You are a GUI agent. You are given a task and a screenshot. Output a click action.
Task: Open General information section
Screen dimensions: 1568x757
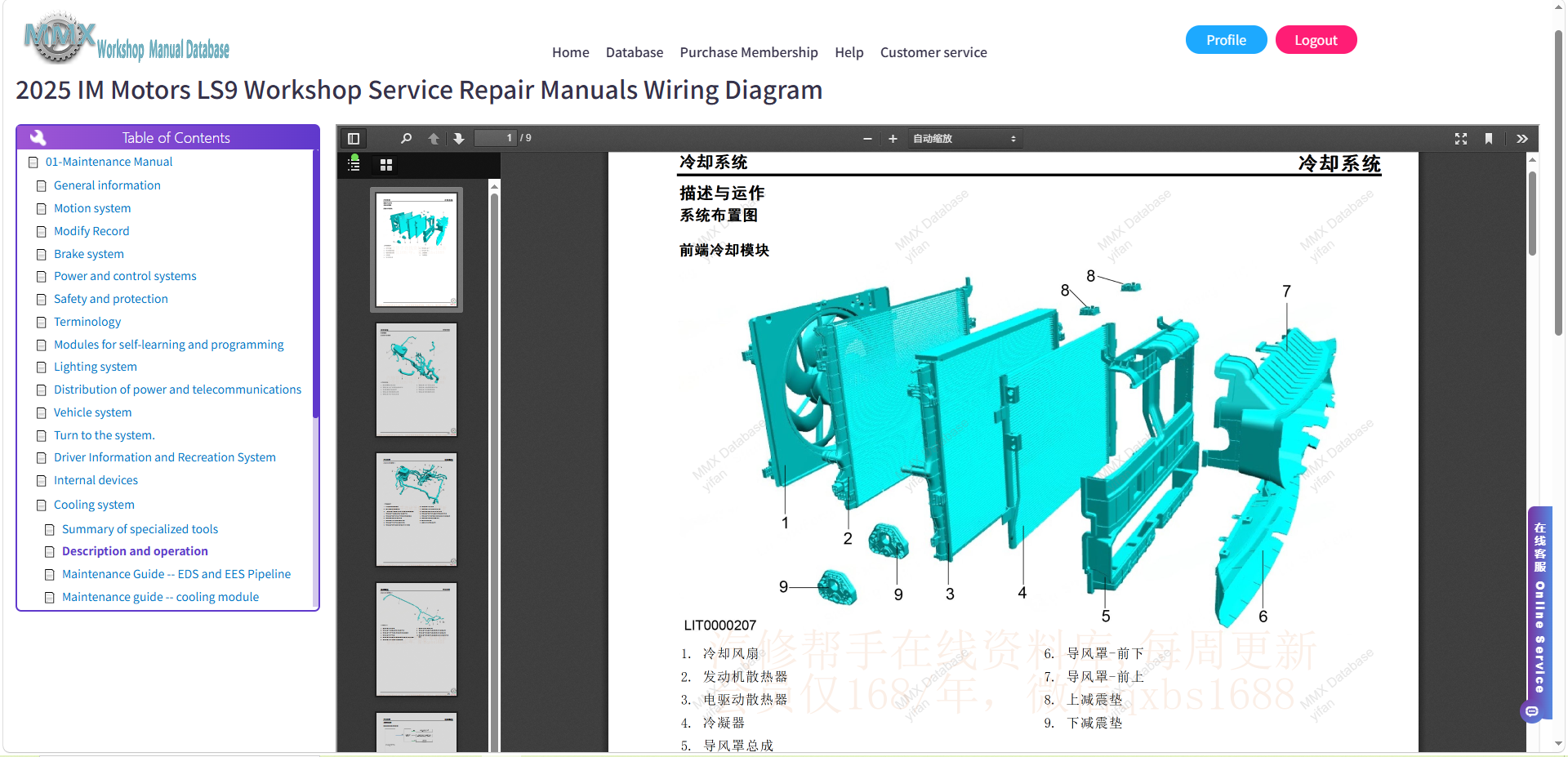(107, 185)
